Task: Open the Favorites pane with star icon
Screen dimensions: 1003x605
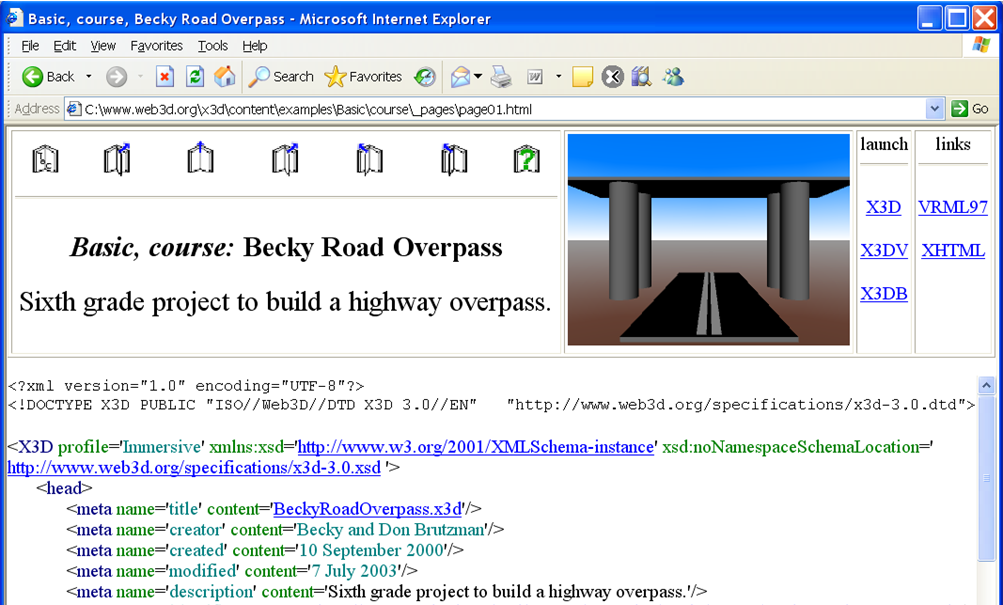Action: pos(363,77)
